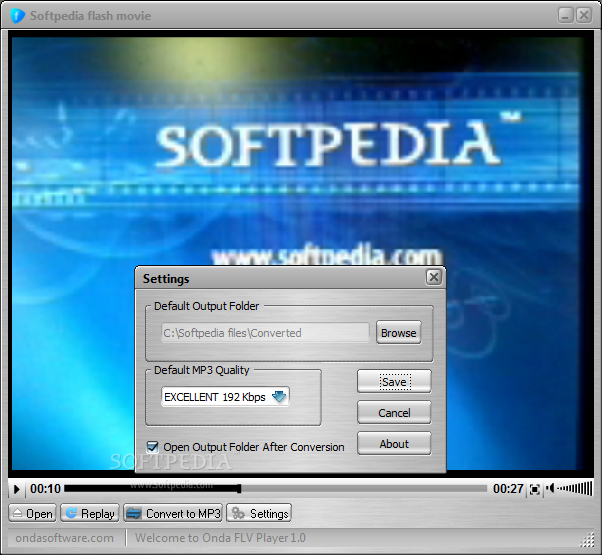The image size is (602, 555).
Task: Open Settings from the bottom toolbar
Action: 259,513
